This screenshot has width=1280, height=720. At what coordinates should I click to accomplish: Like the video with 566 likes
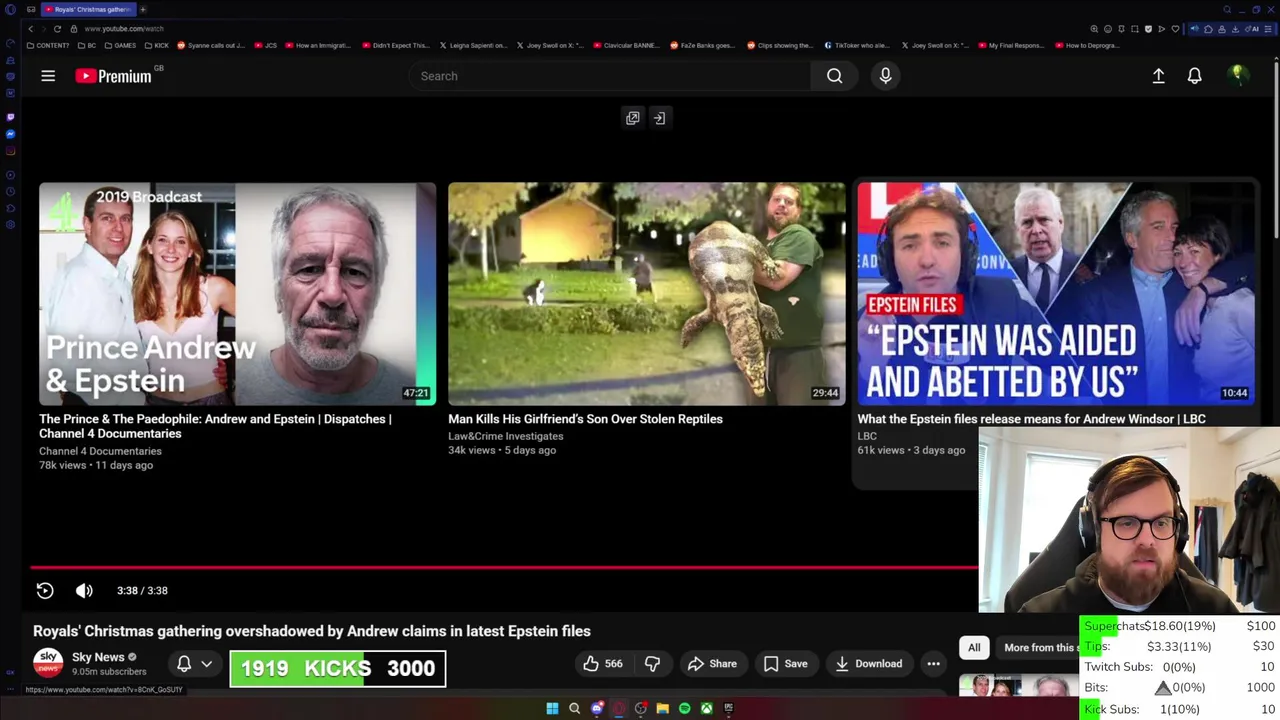(603, 664)
